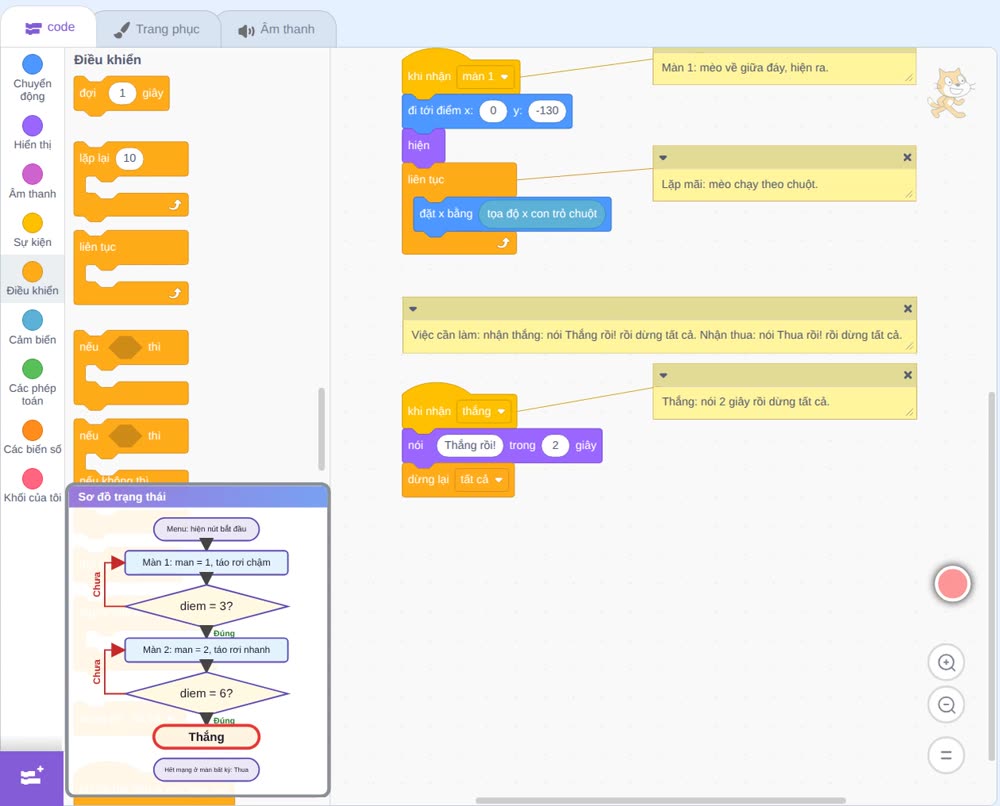Click the 'Thắng rồi!' text field
This screenshot has height=806, width=1000.
470,445
